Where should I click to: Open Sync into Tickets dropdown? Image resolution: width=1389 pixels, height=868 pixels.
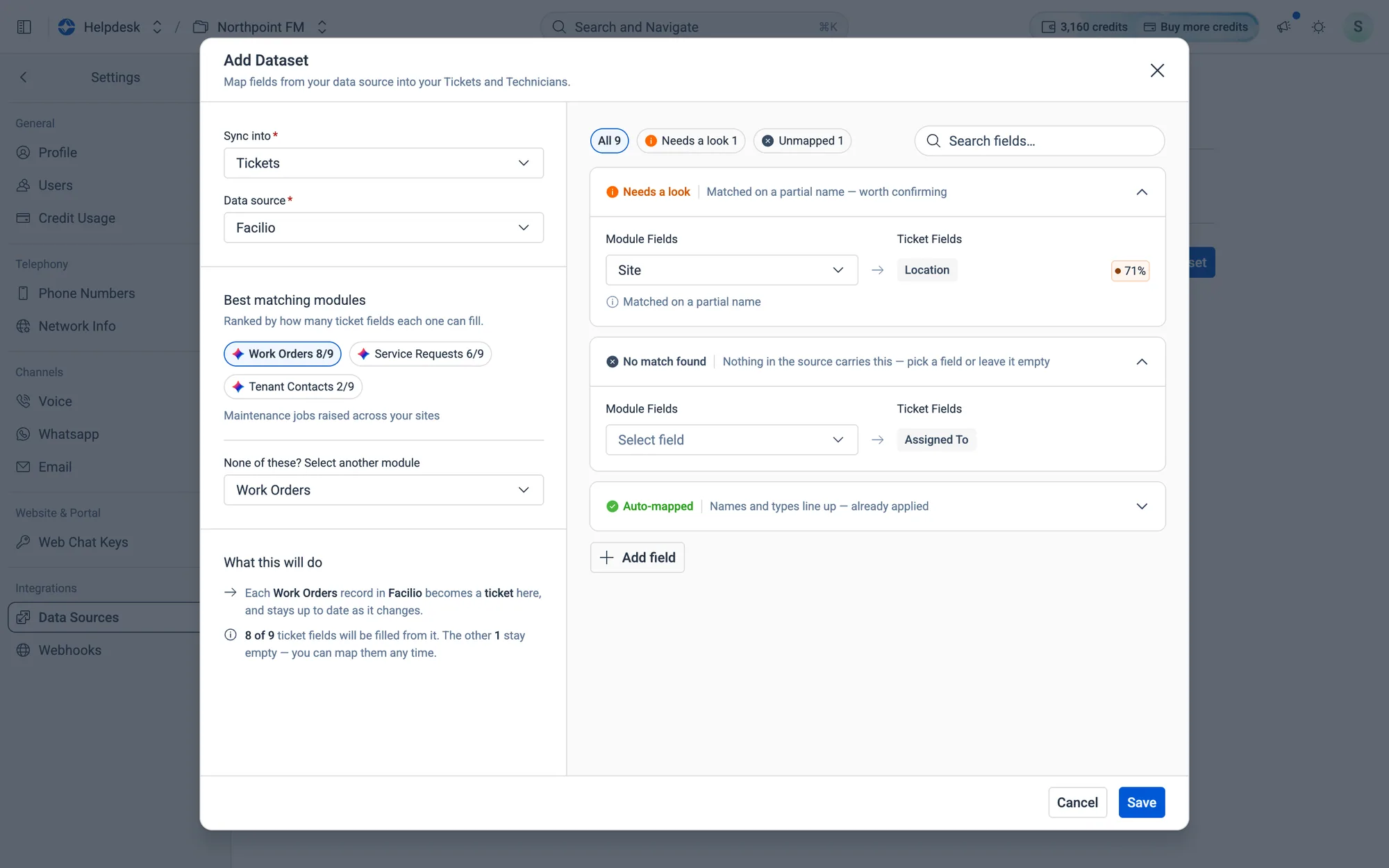tap(383, 163)
